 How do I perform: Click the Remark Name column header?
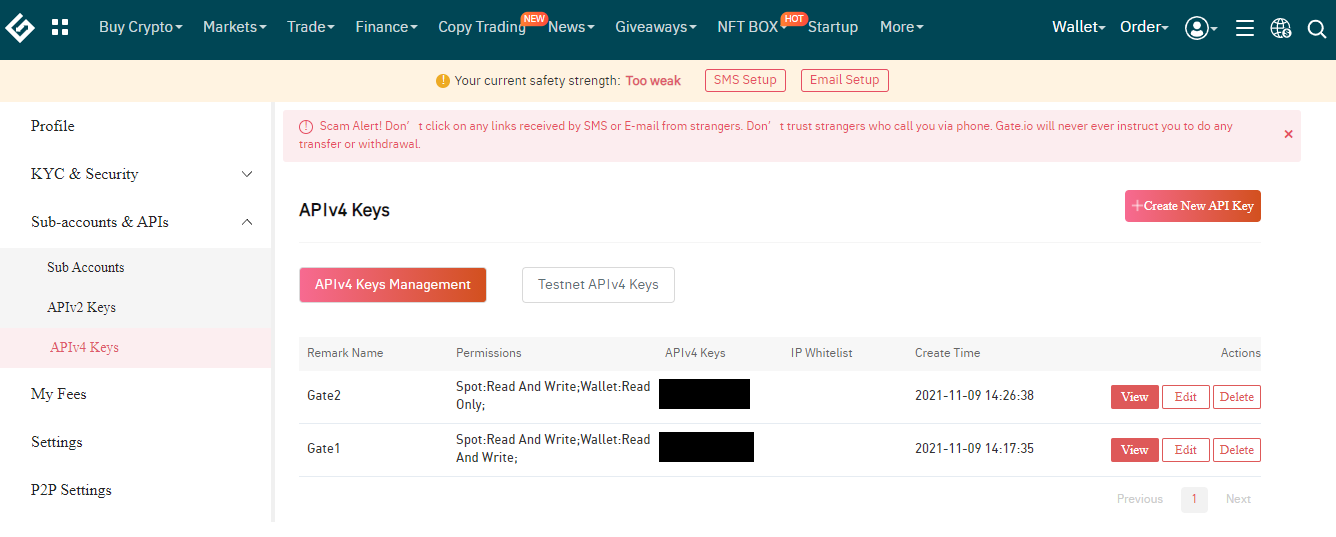[x=345, y=353]
